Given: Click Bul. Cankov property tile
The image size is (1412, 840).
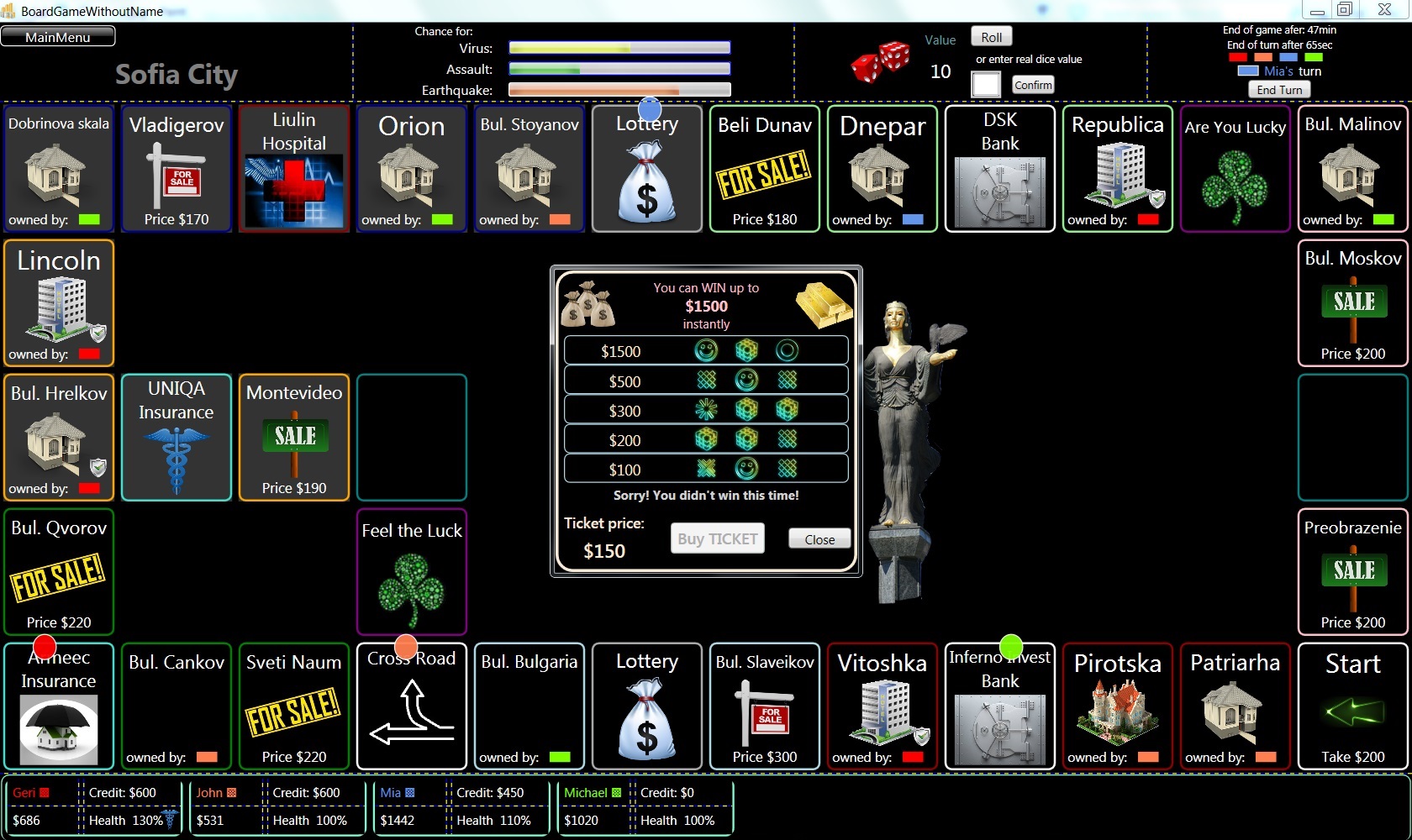Looking at the screenshot, I should click(176, 706).
